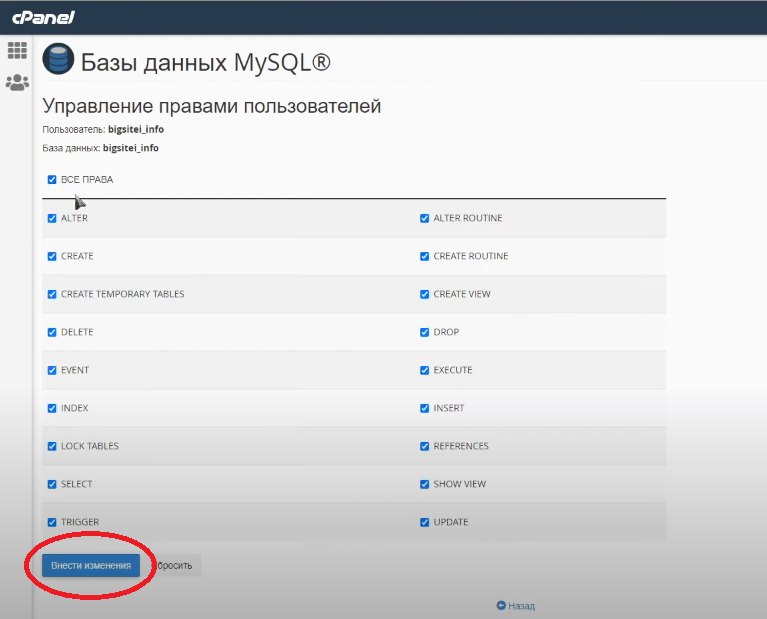This screenshot has height=619, width=767.
Task: Toggle the TRIGGER privilege checkbox
Action: tap(52, 522)
